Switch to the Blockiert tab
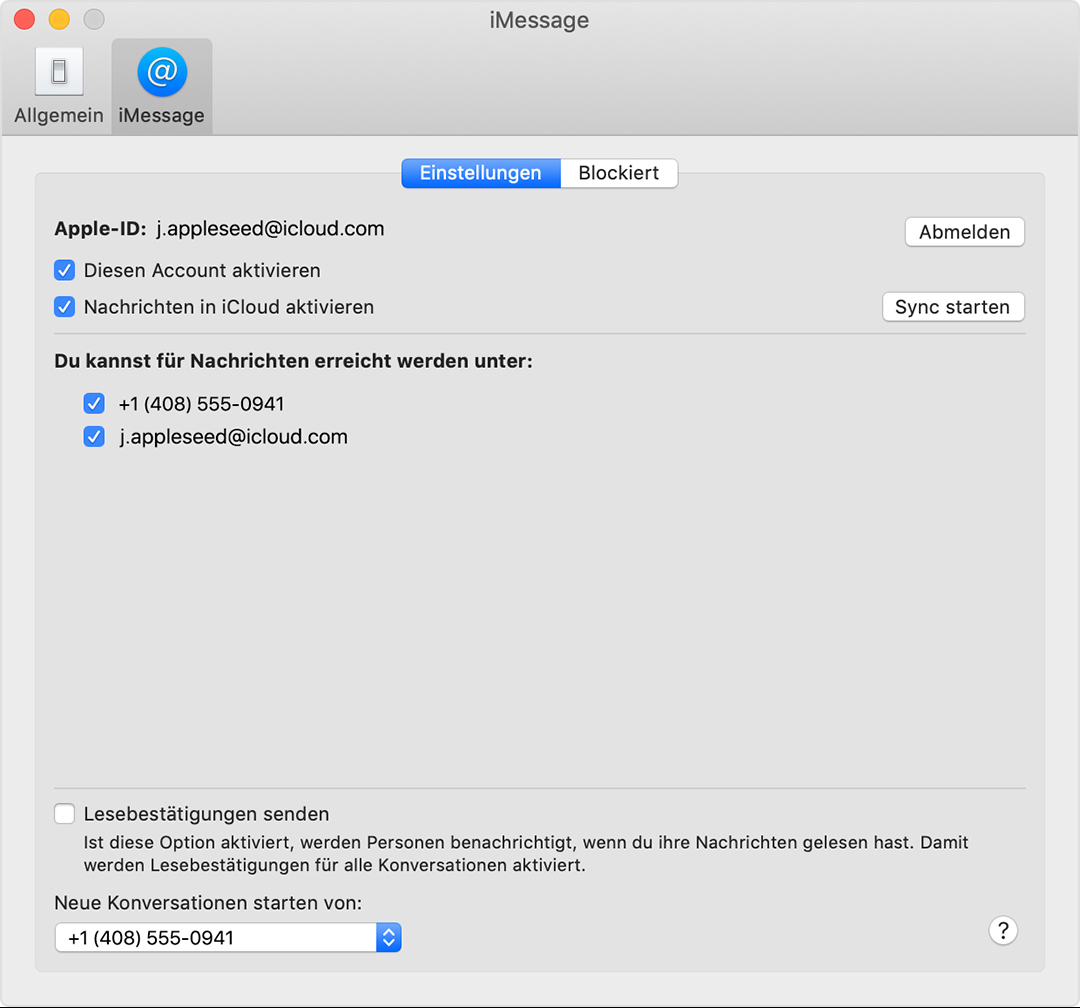Viewport: 1080px width, 1008px height. [619, 173]
